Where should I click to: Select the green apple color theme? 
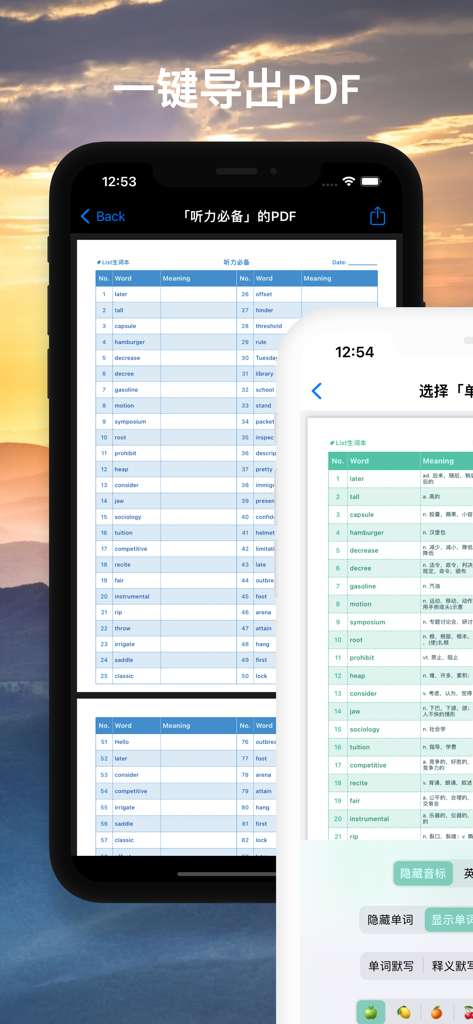pos(370,1012)
